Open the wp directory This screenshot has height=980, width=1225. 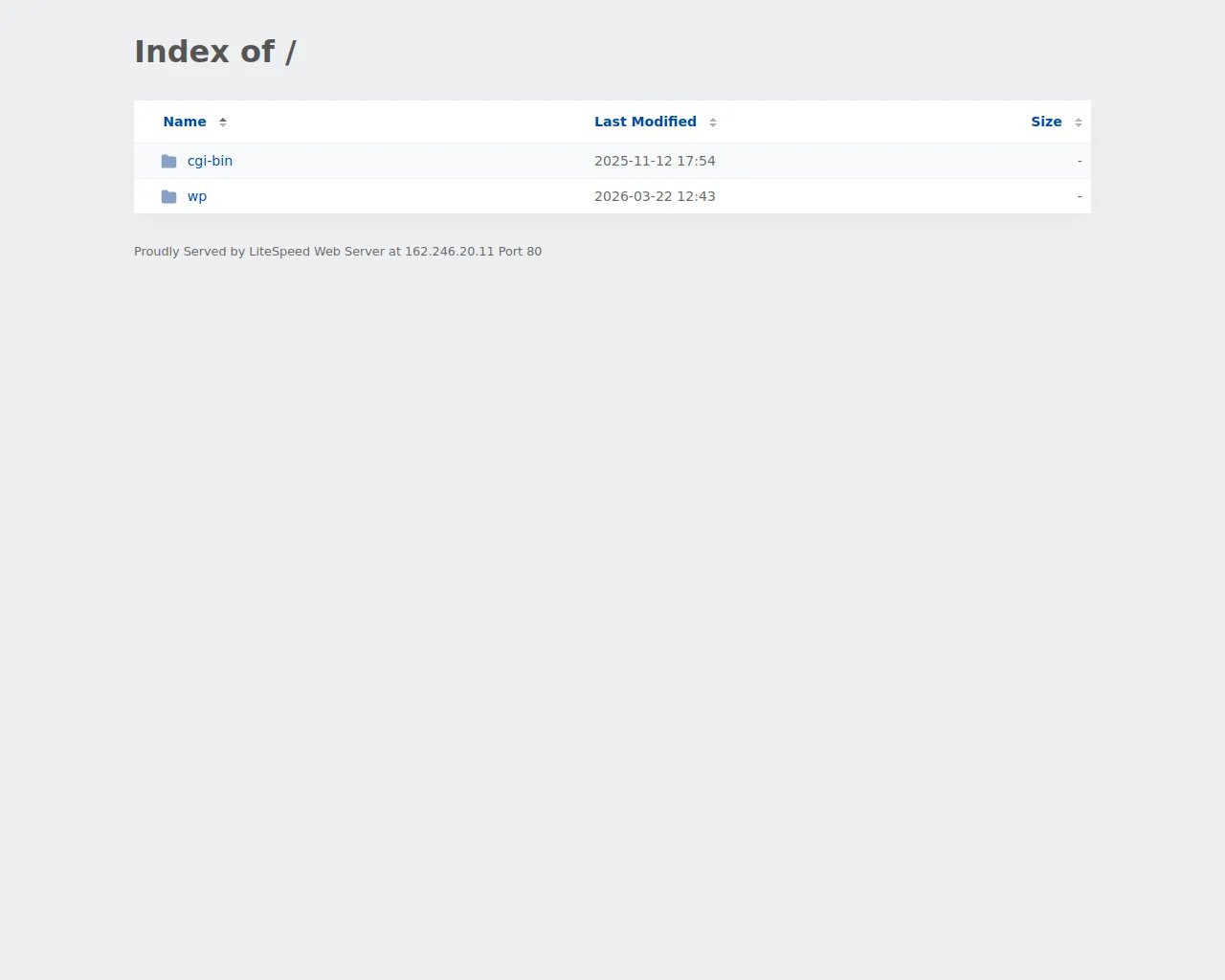point(197,195)
